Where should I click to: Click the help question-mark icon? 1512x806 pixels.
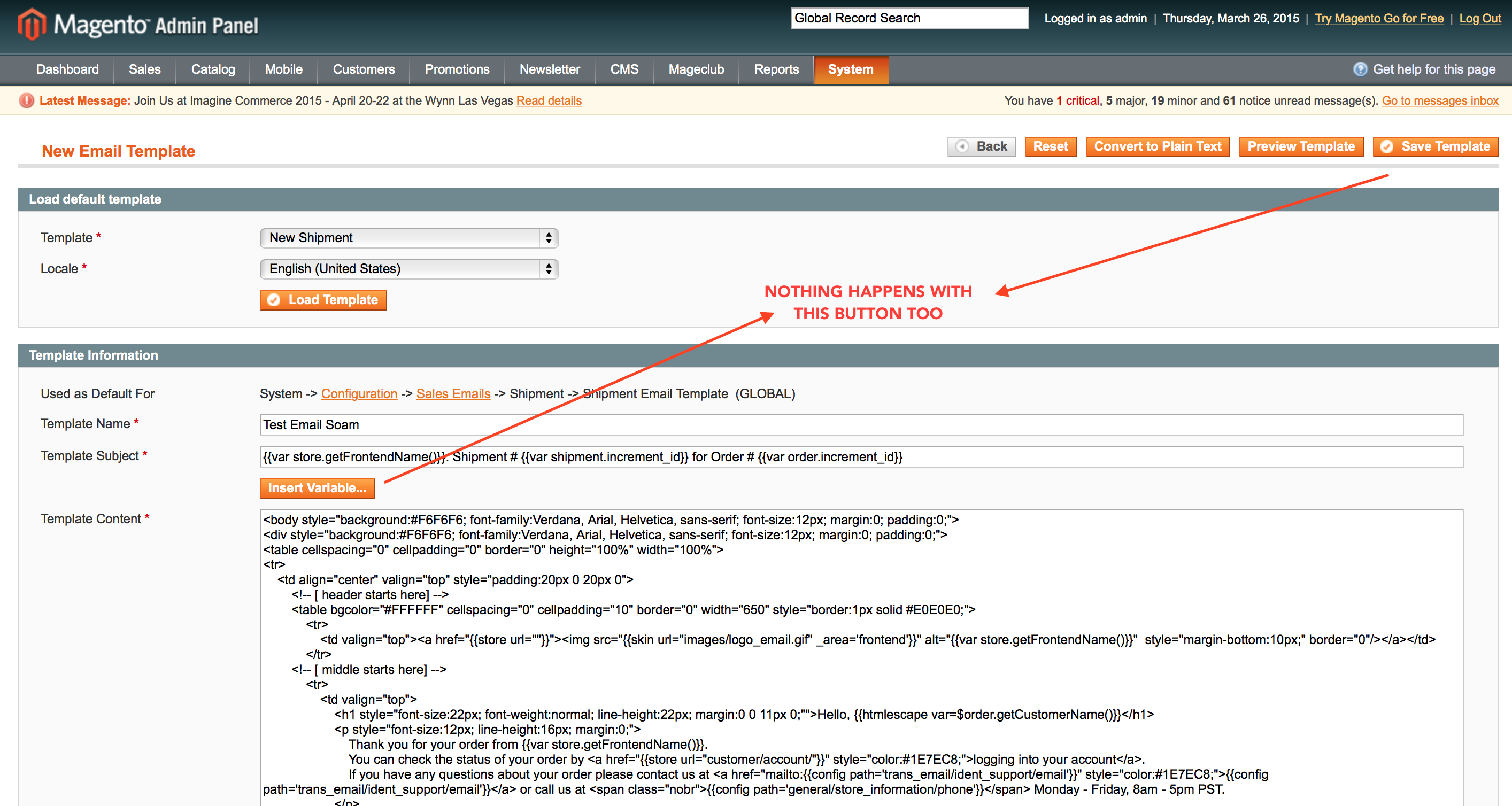pyautogui.click(x=1360, y=69)
